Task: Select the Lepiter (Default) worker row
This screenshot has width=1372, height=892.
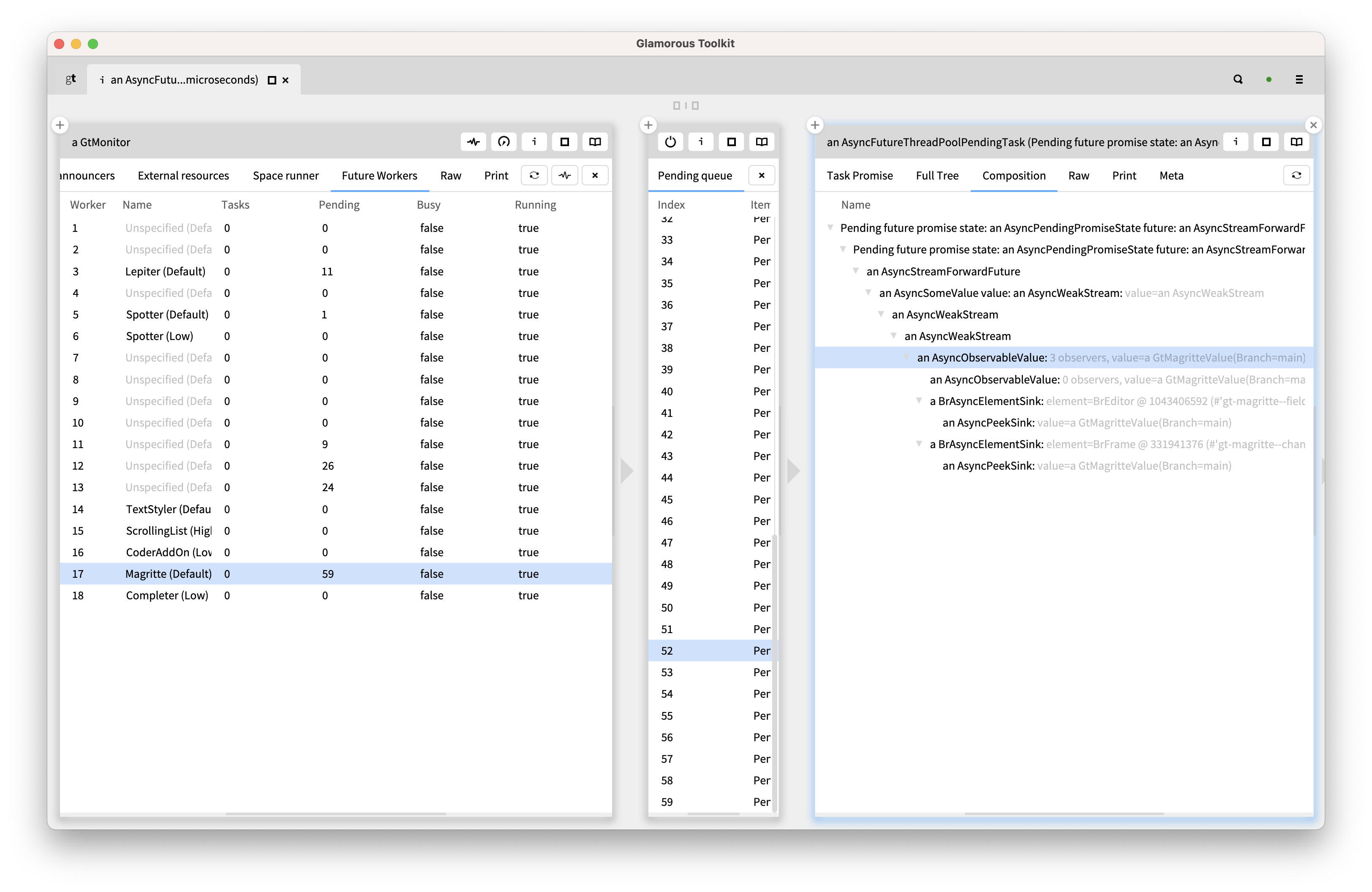Action: [165, 272]
